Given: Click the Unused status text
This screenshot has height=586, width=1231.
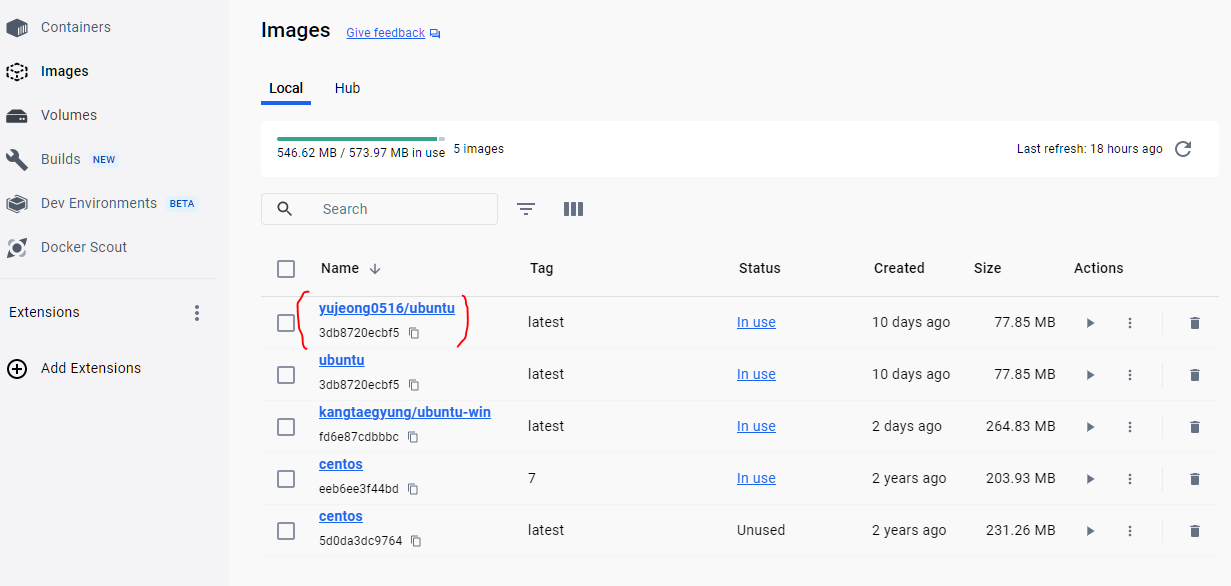Looking at the screenshot, I should (x=761, y=531).
